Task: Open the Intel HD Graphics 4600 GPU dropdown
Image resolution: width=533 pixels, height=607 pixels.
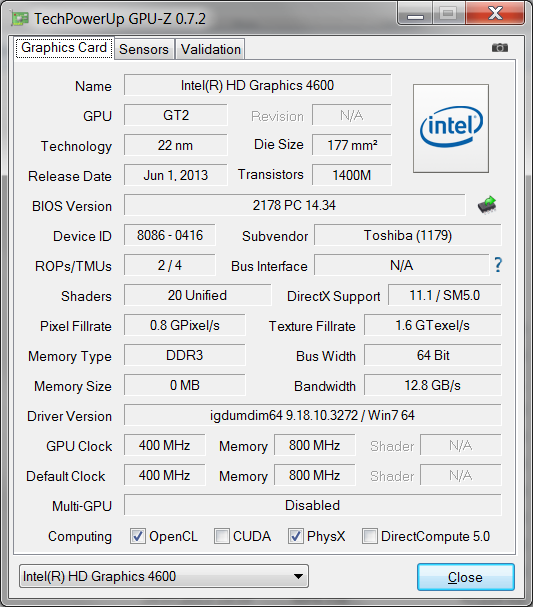Action: [164, 576]
